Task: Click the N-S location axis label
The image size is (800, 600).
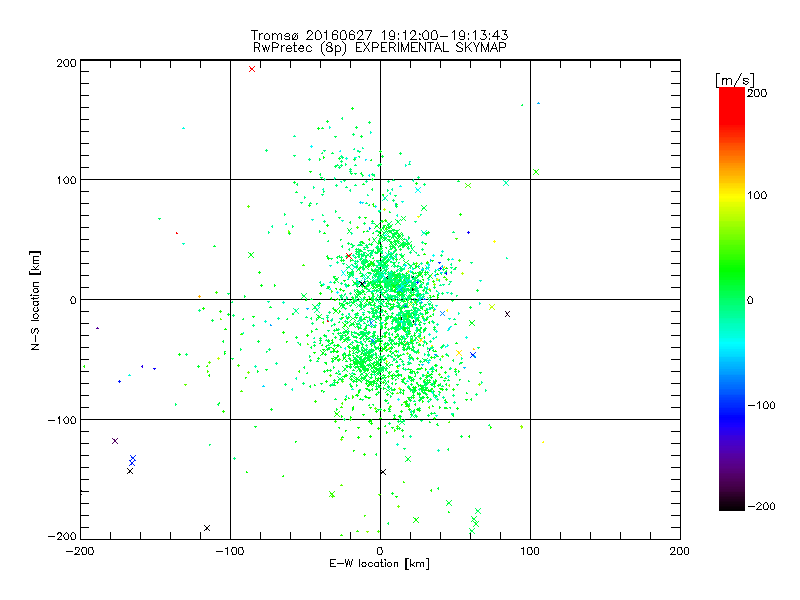Action: click(35, 300)
